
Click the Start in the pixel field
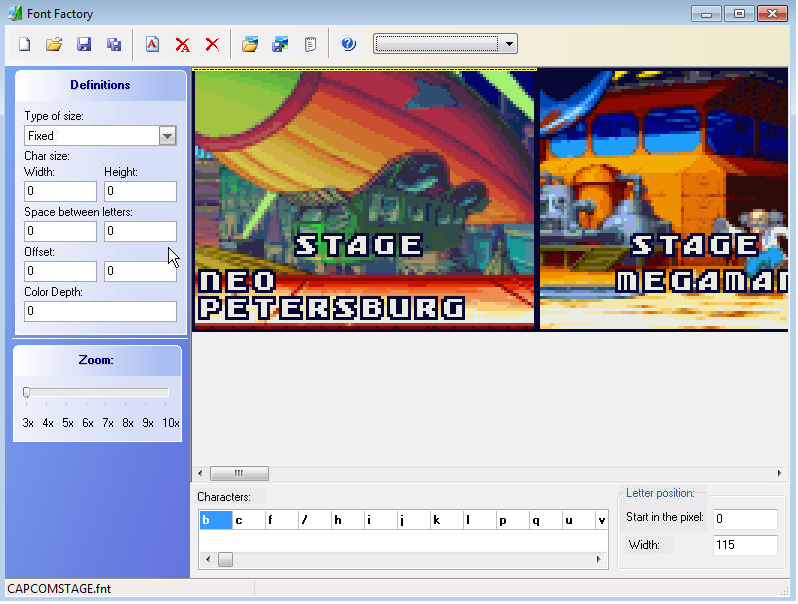tap(745, 519)
